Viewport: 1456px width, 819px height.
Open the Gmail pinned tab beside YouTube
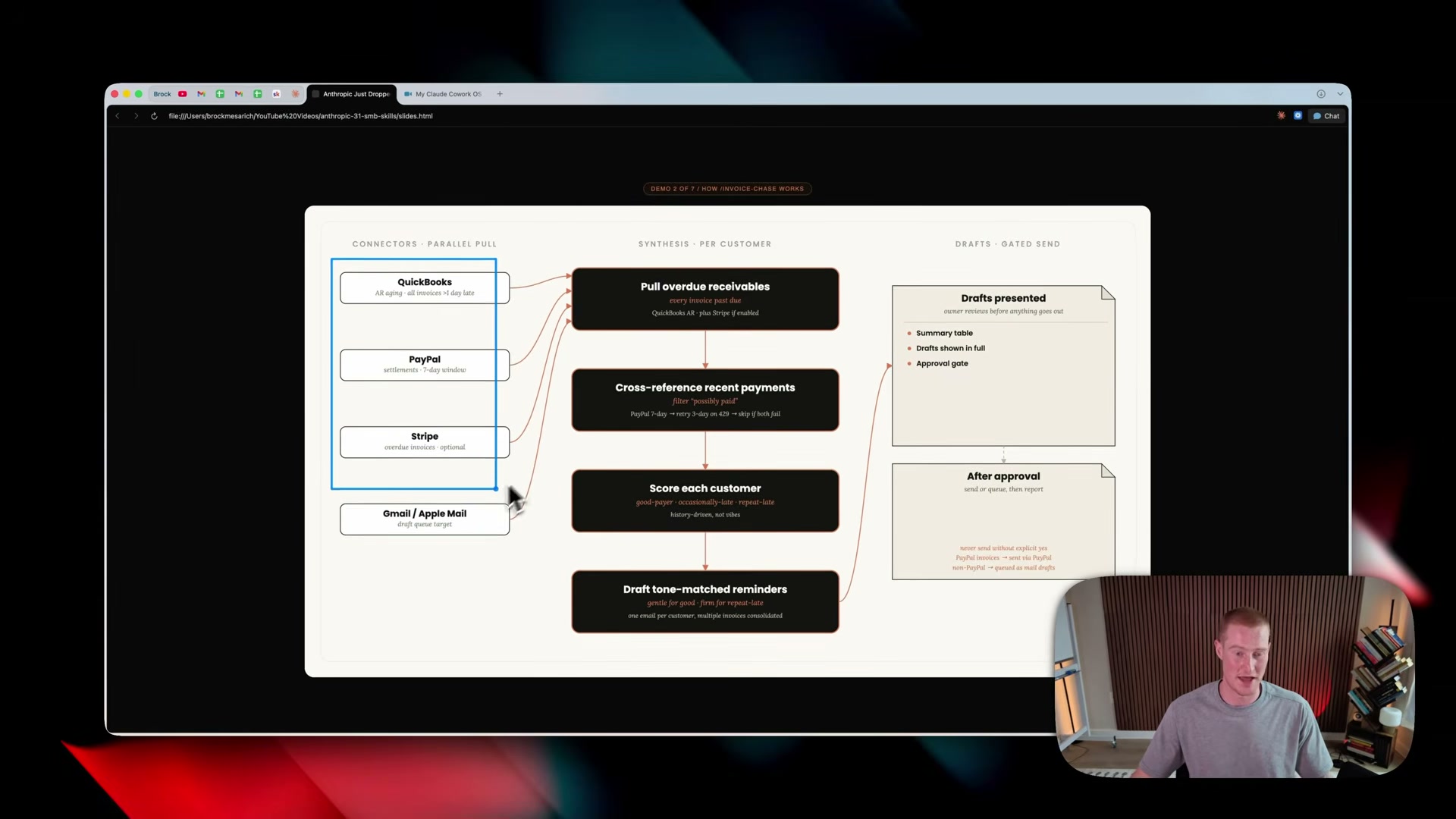coord(201,94)
